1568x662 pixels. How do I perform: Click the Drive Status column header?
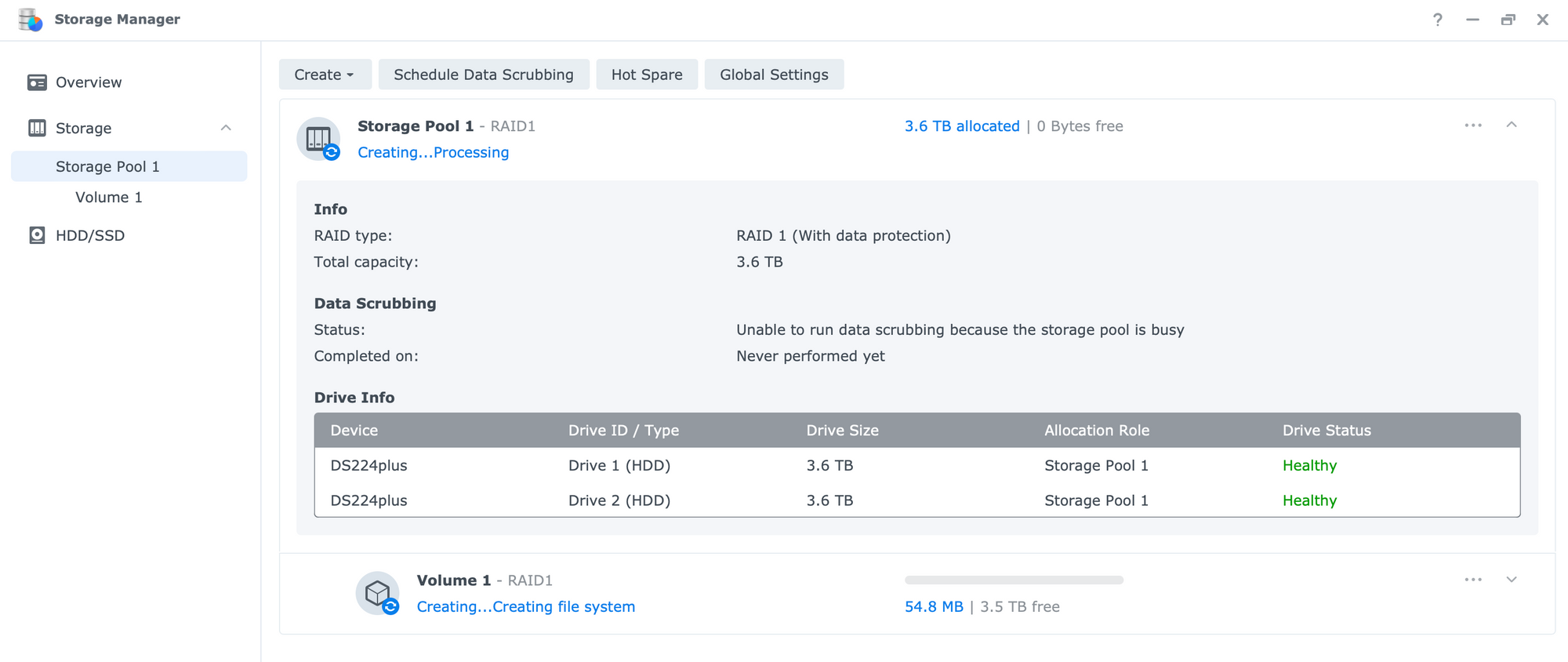click(1327, 431)
